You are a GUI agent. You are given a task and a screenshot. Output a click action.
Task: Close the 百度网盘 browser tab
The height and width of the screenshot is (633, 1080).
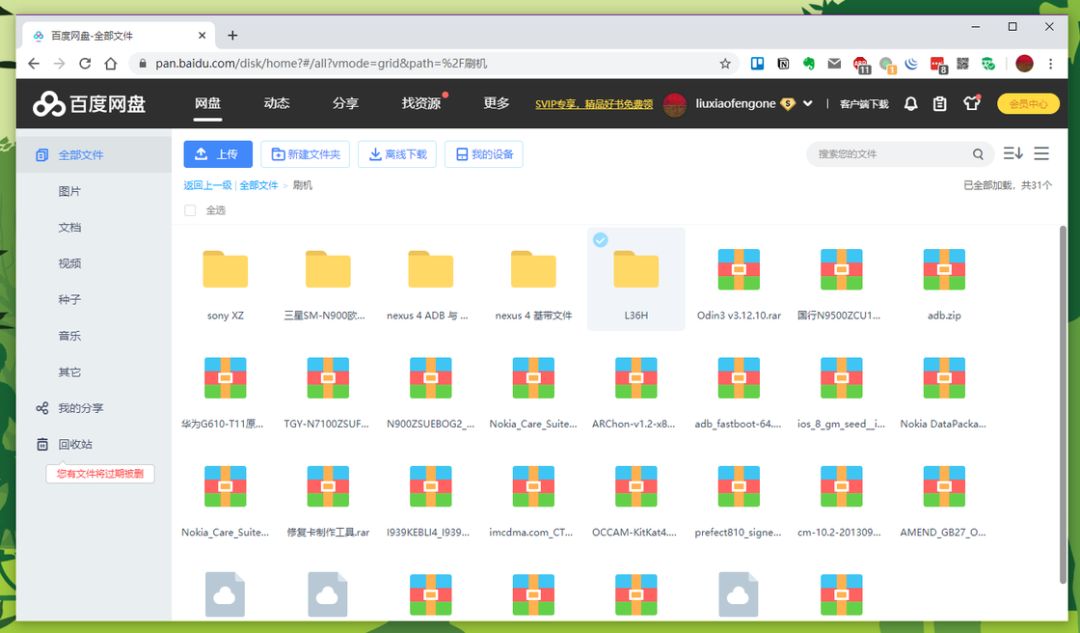pos(202,35)
